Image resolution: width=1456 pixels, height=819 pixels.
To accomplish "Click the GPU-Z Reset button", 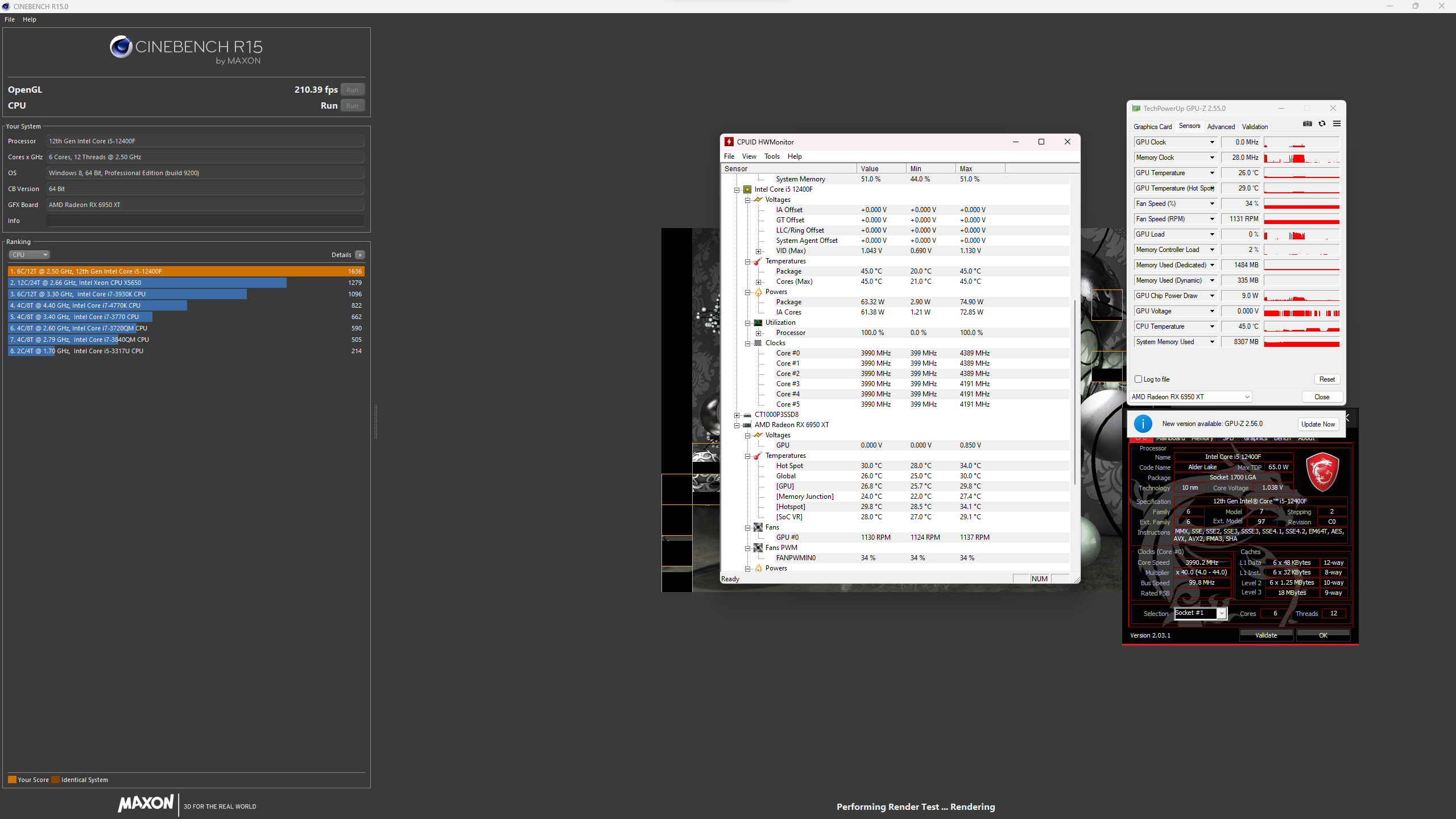I will (1327, 379).
